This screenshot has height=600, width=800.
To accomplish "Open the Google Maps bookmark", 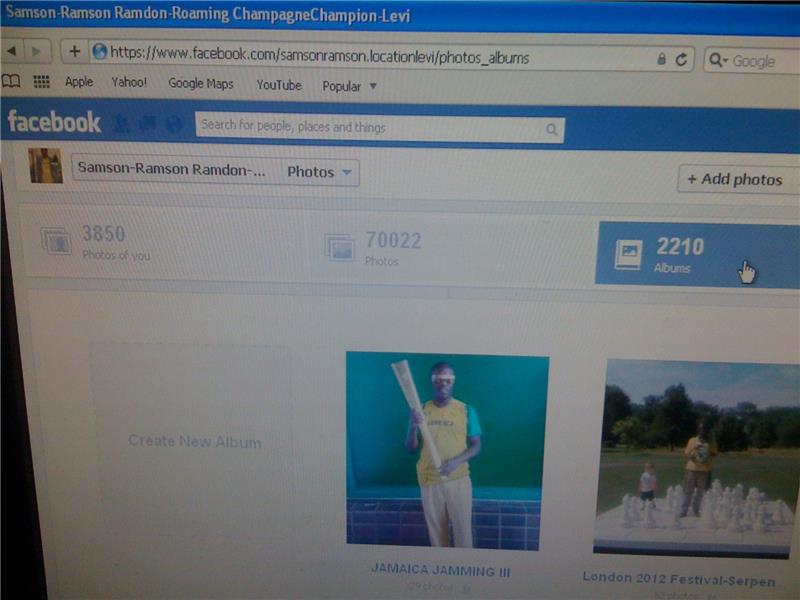I will click(201, 84).
